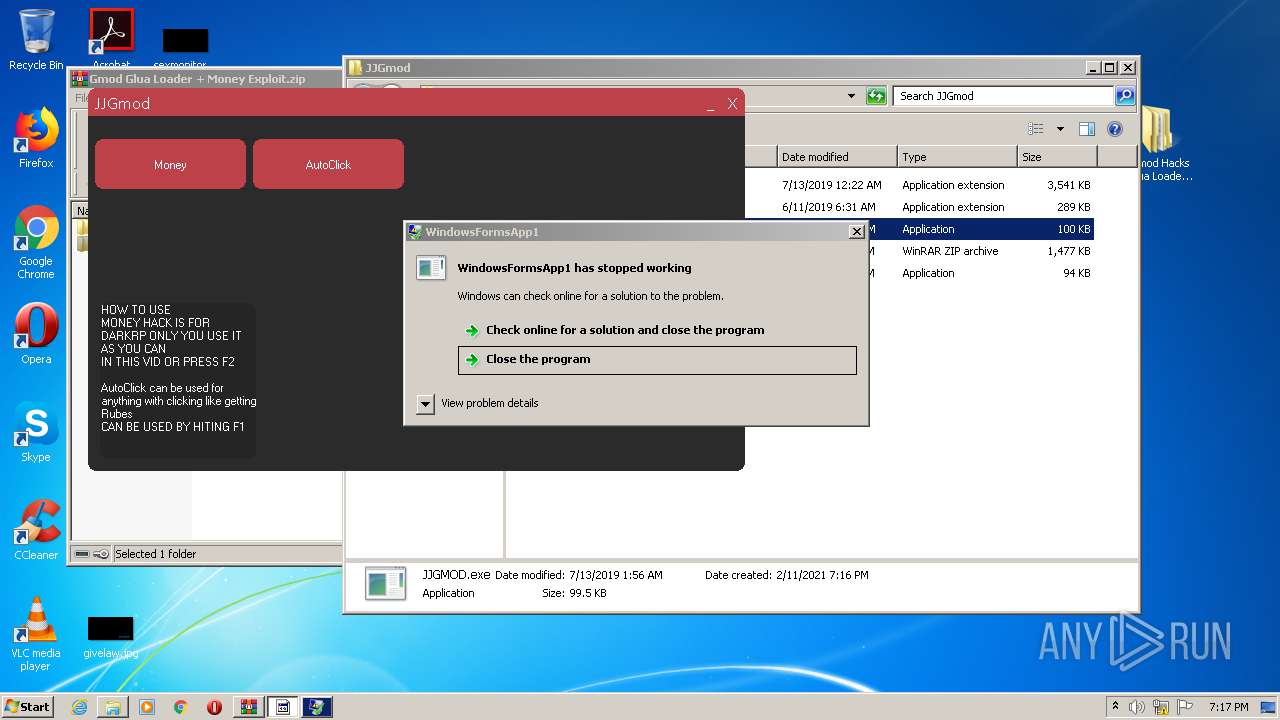Image resolution: width=1280 pixels, height=720 pixels.
Task: Click the search magnifier icon in Explorer
Action: click(1125, 96)
